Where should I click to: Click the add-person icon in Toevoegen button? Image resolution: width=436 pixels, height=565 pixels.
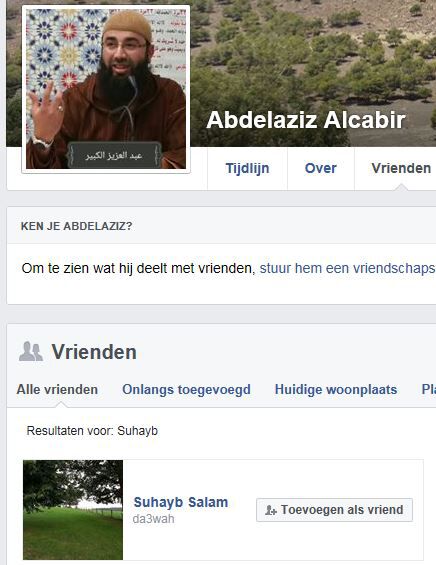tap(271, 510)
